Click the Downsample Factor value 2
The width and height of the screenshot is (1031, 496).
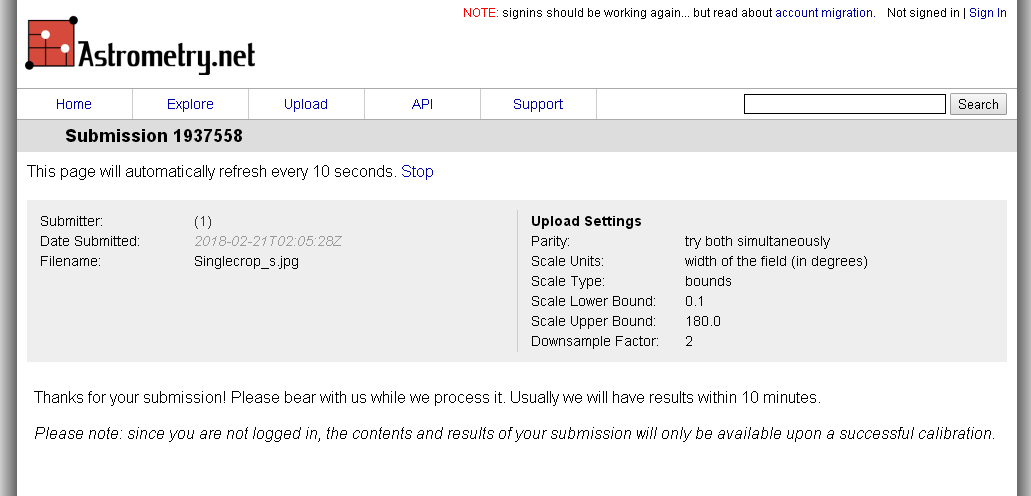click(x=688, y=341)
